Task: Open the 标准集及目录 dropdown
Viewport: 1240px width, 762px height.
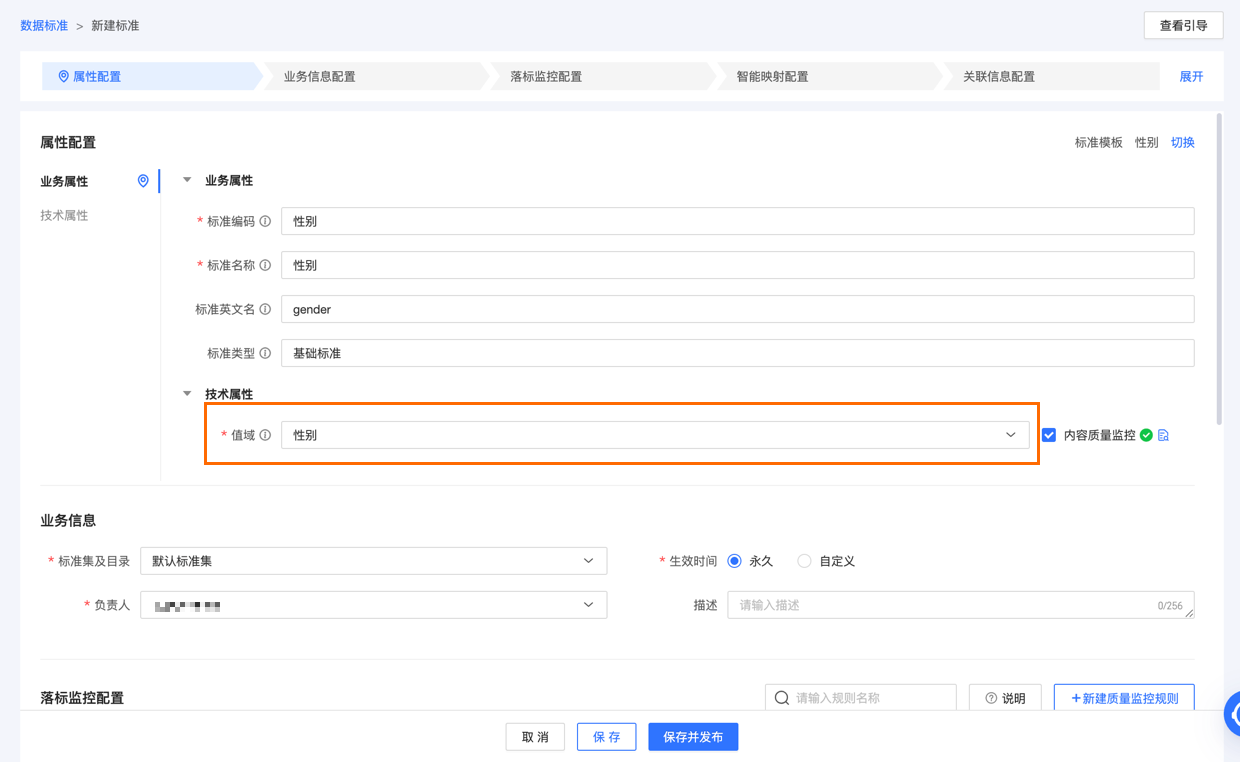Action: click(x=373, y=561)
